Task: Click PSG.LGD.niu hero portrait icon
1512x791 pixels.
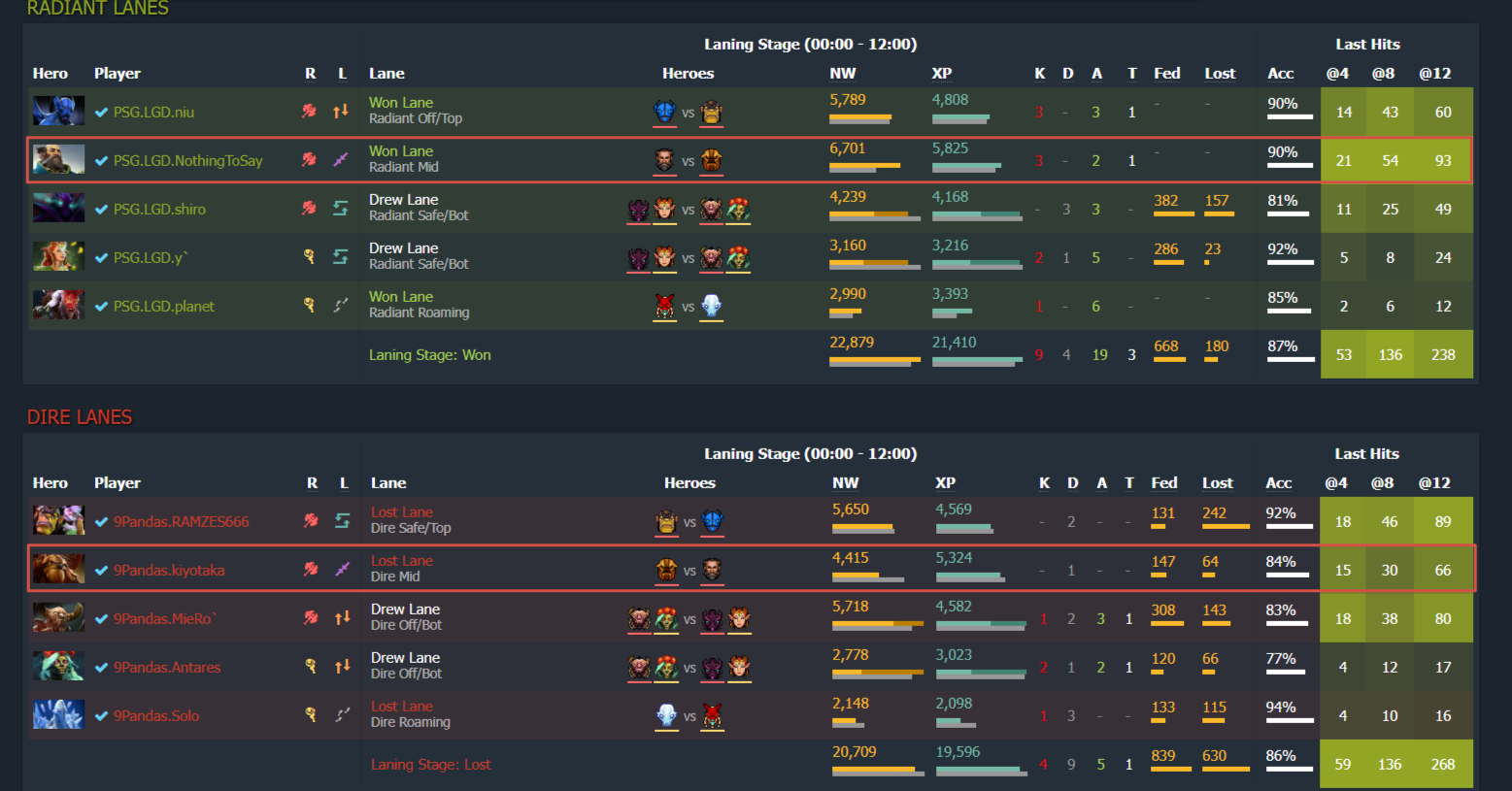Action: (x=58, y=112)
